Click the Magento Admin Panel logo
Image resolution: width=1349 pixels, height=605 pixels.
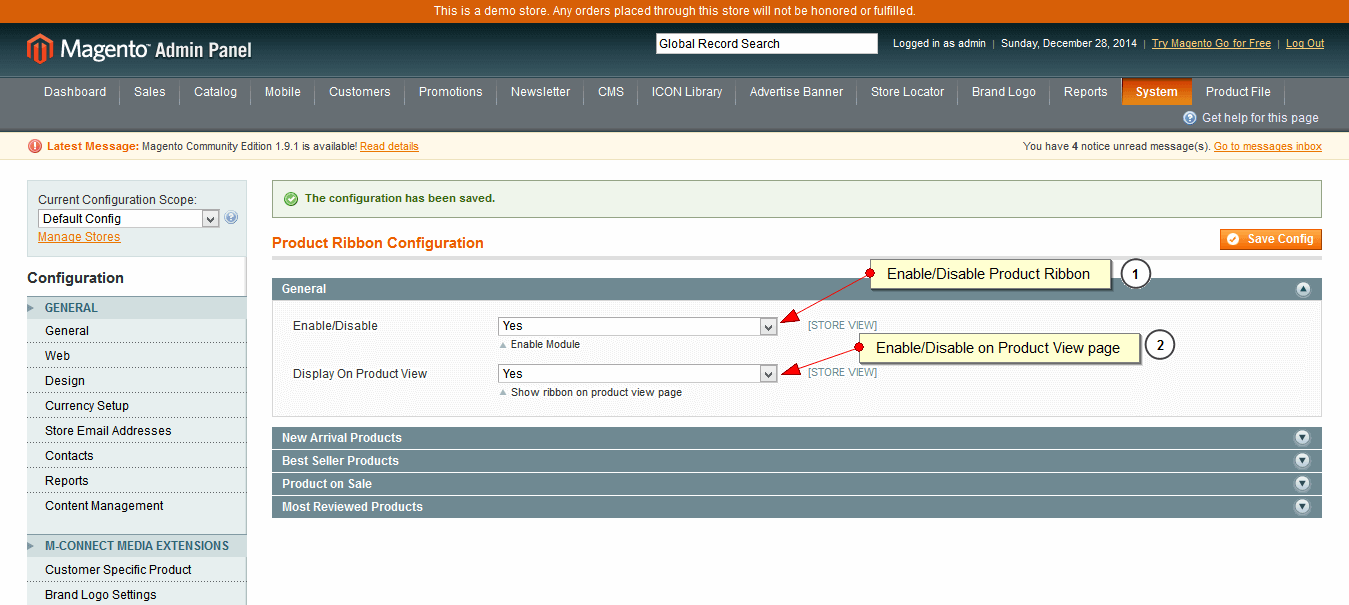[x=139, y=49]
